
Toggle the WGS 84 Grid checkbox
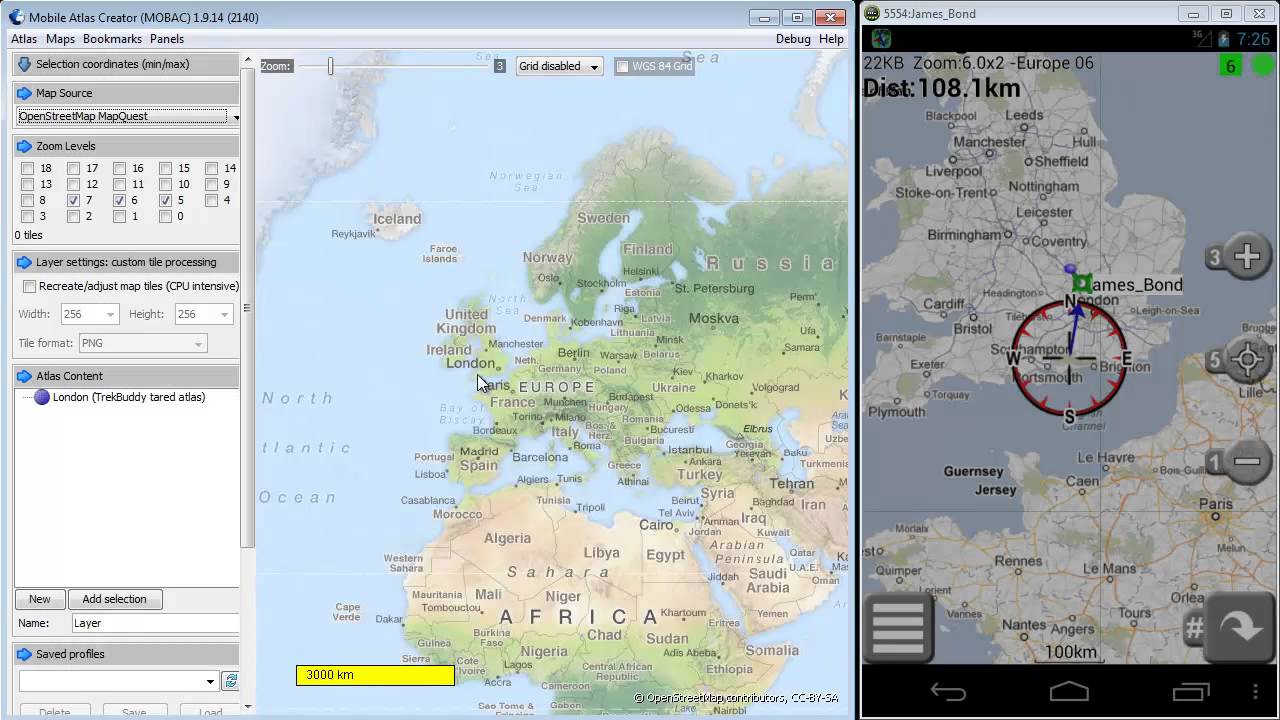622,66
